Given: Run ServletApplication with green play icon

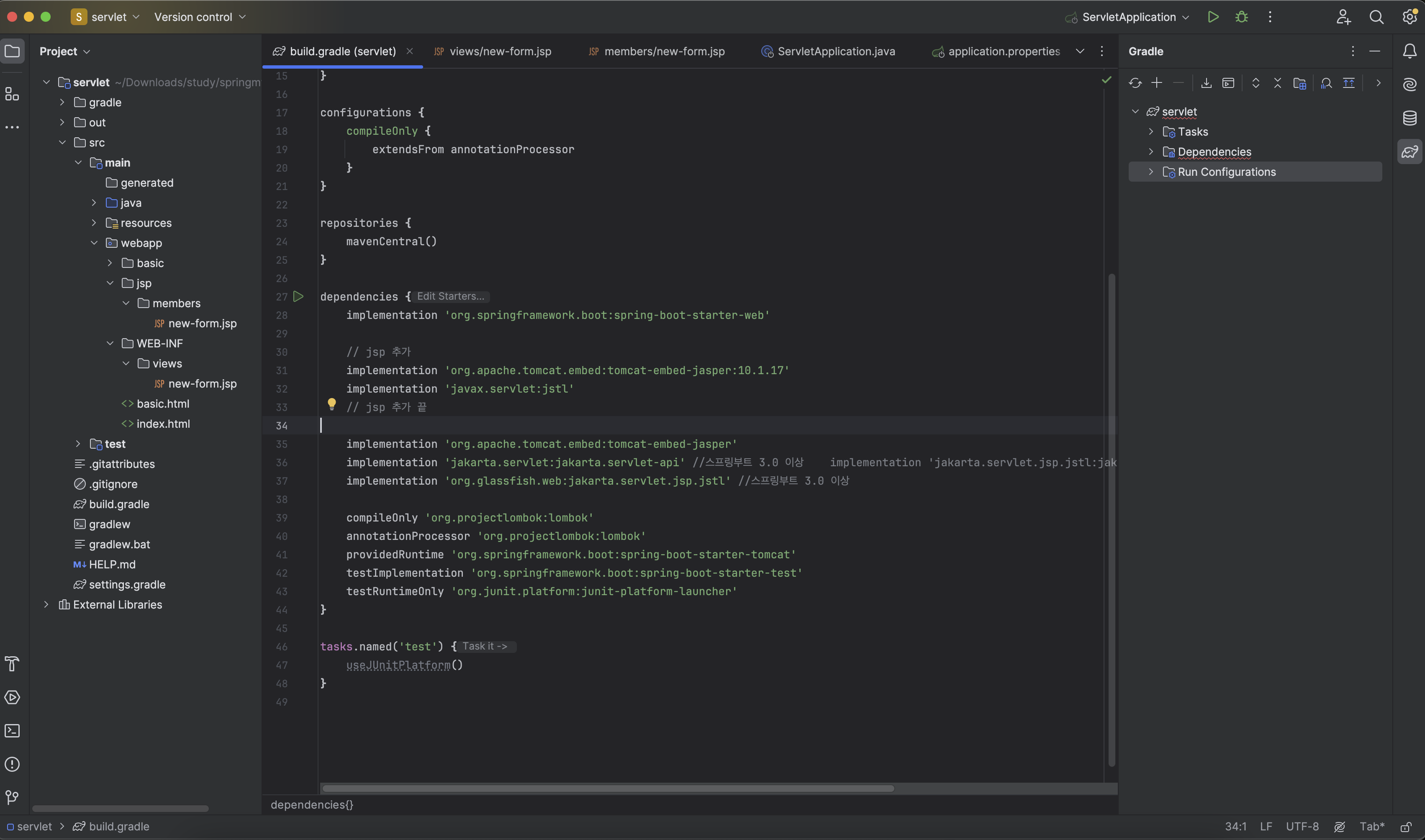Looking at the screenshot, I should pos(1213,17).
